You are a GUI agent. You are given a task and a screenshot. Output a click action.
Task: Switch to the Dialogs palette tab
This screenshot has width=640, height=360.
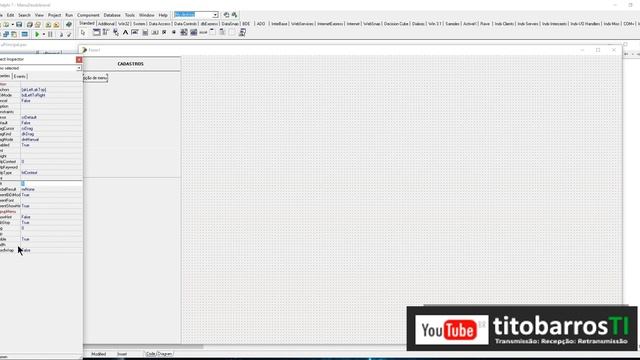(x=418, y=24)
